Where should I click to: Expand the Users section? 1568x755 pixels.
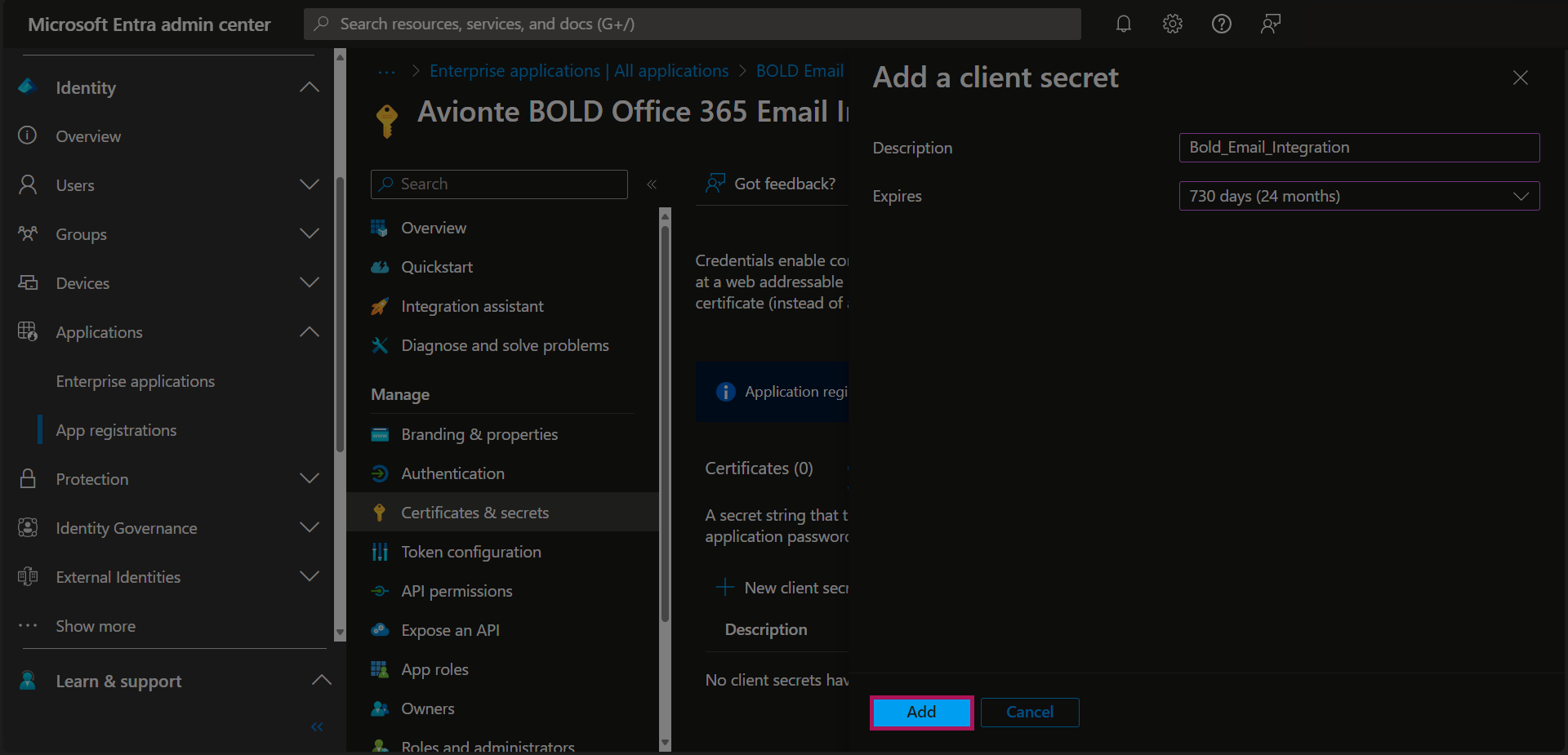pyautogui.click(x=309, y=185)
